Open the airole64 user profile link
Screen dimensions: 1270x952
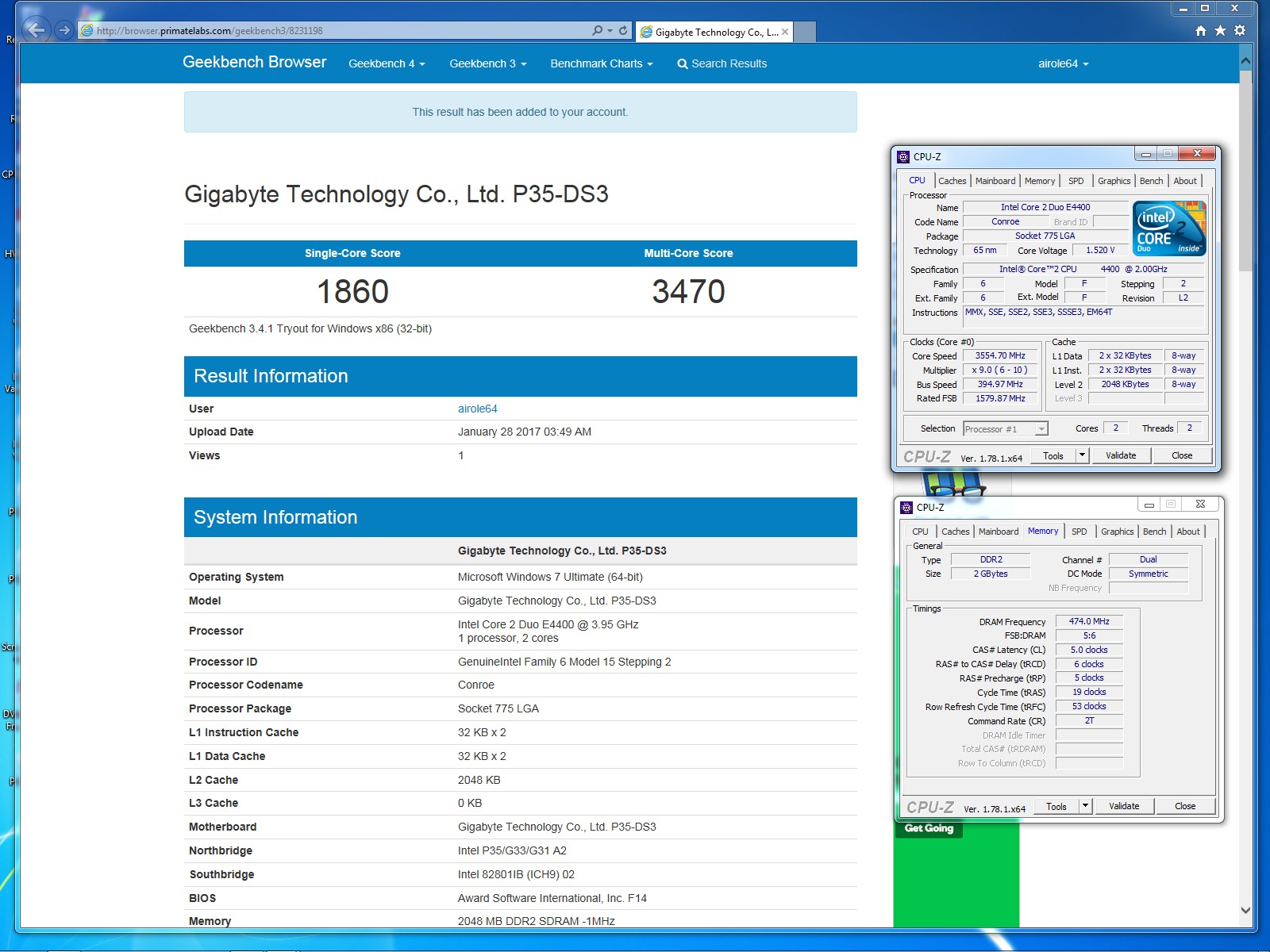pos(477,409)
